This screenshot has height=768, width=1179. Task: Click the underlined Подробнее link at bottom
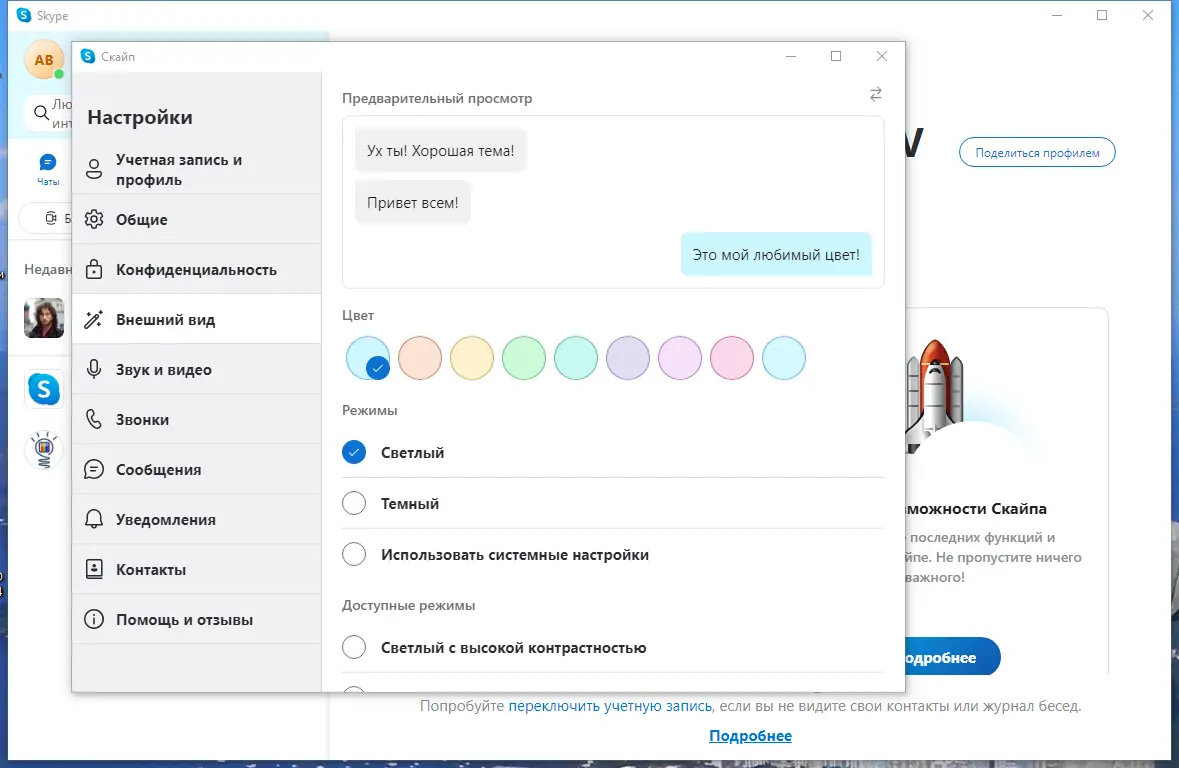coord(750,736)
